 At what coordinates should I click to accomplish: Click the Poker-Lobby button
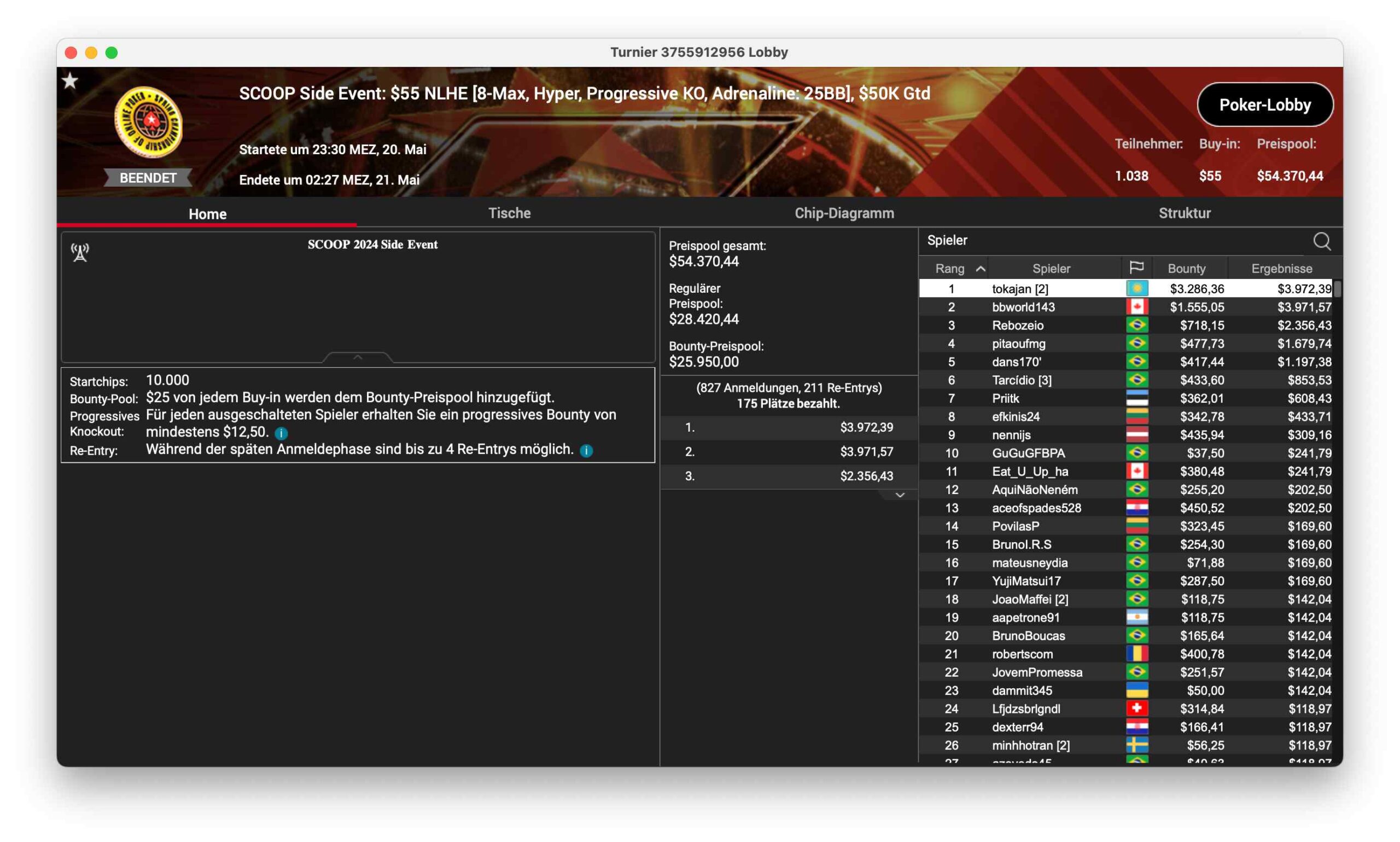point(1264,105)
